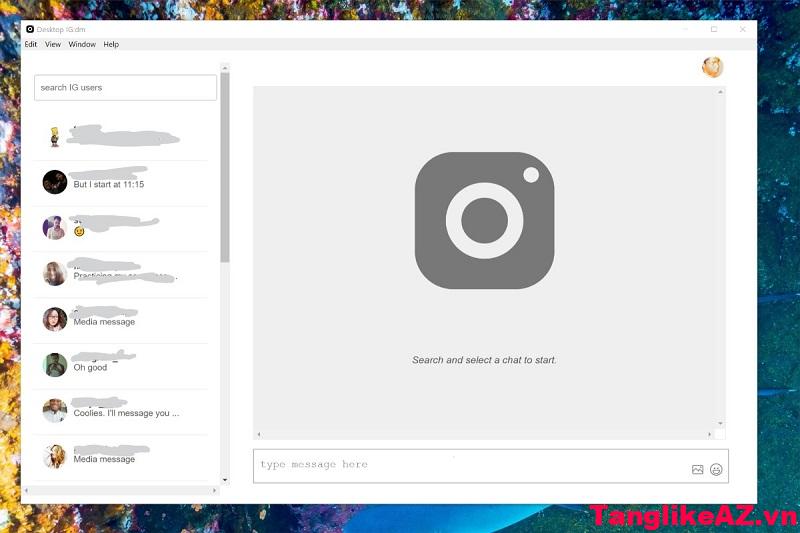The height and width of the screenshot is (533, 800).
Task: Click the search IG users field
Action: point(125,88)
